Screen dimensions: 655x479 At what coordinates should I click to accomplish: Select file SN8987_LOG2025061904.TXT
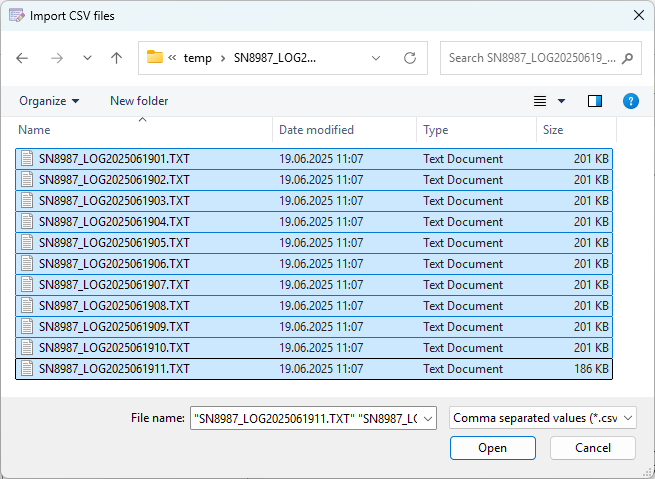pyautogui.click(x=314, y=222)
